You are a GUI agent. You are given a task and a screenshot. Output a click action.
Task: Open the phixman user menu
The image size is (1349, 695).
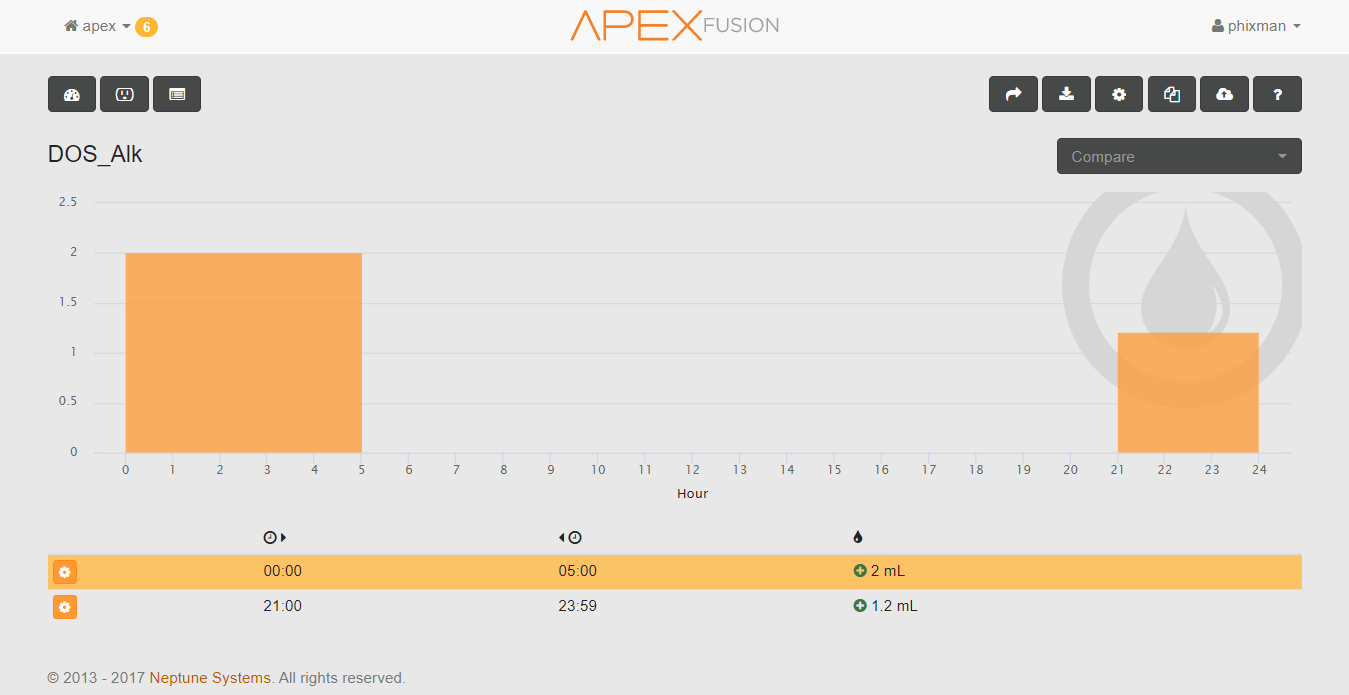point(1256,26)
